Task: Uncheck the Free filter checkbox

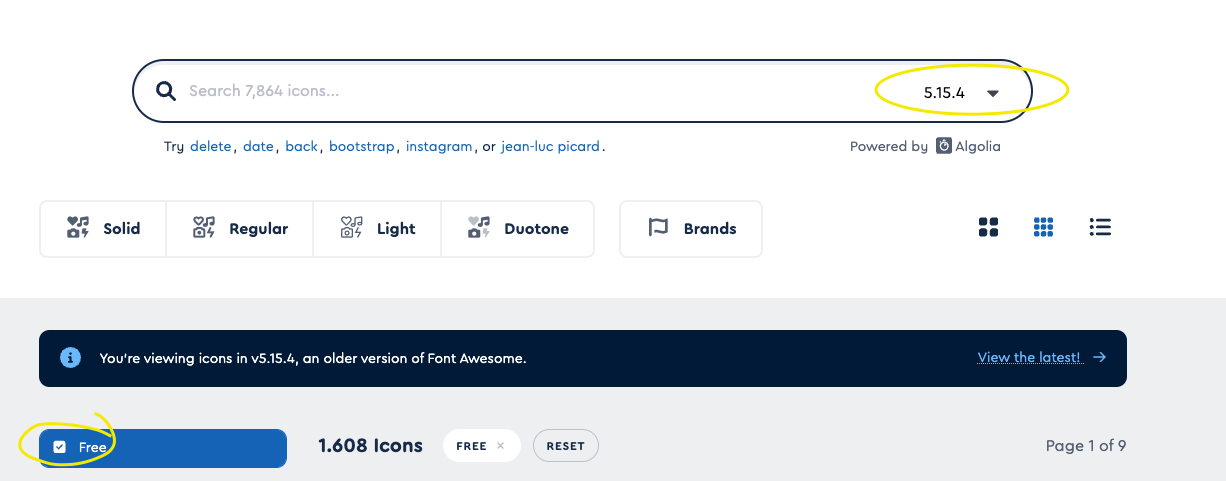Action: tap(60, 447)
